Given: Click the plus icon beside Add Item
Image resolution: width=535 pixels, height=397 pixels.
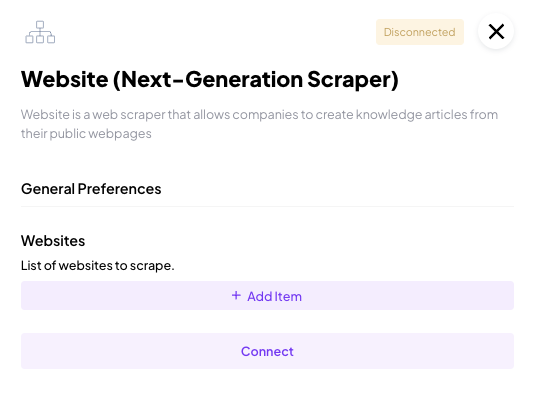Looking at the screenshot, I should (236, 295).
